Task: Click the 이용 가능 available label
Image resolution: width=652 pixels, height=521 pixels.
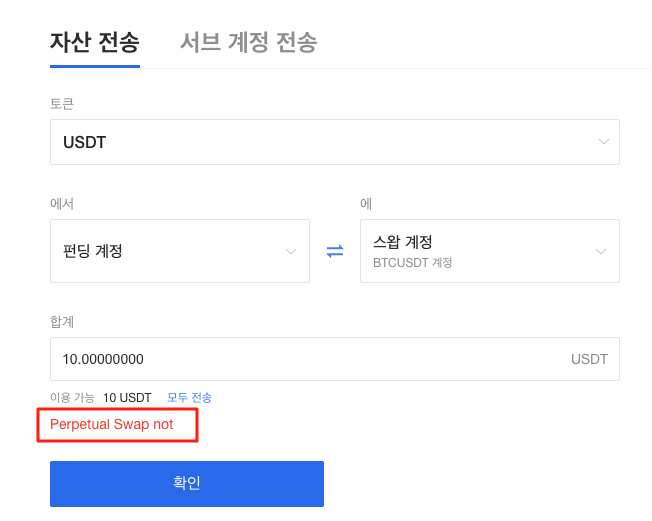Action: (x=72, y=398)
